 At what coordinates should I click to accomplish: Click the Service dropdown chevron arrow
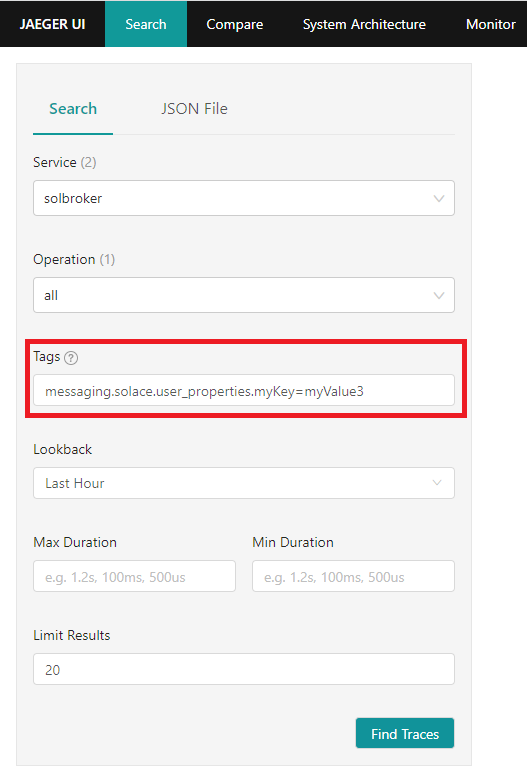click(439, 198)
